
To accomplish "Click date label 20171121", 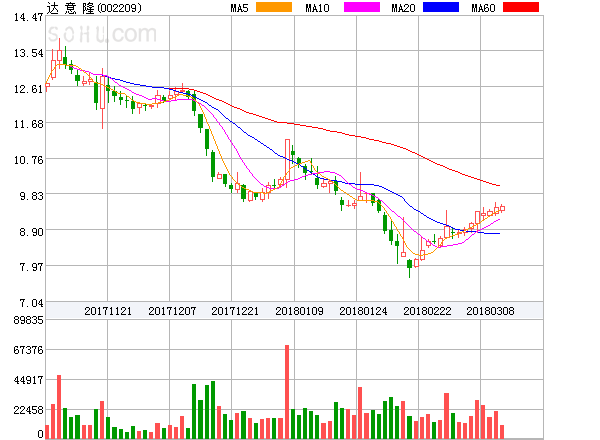I will pyautogui.click(x=108, y=311).
